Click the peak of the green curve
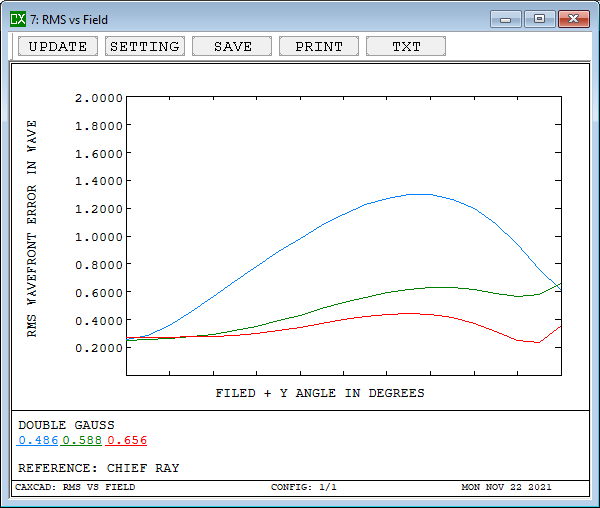Screen dimensions: 600x508 tap(440, 287)
